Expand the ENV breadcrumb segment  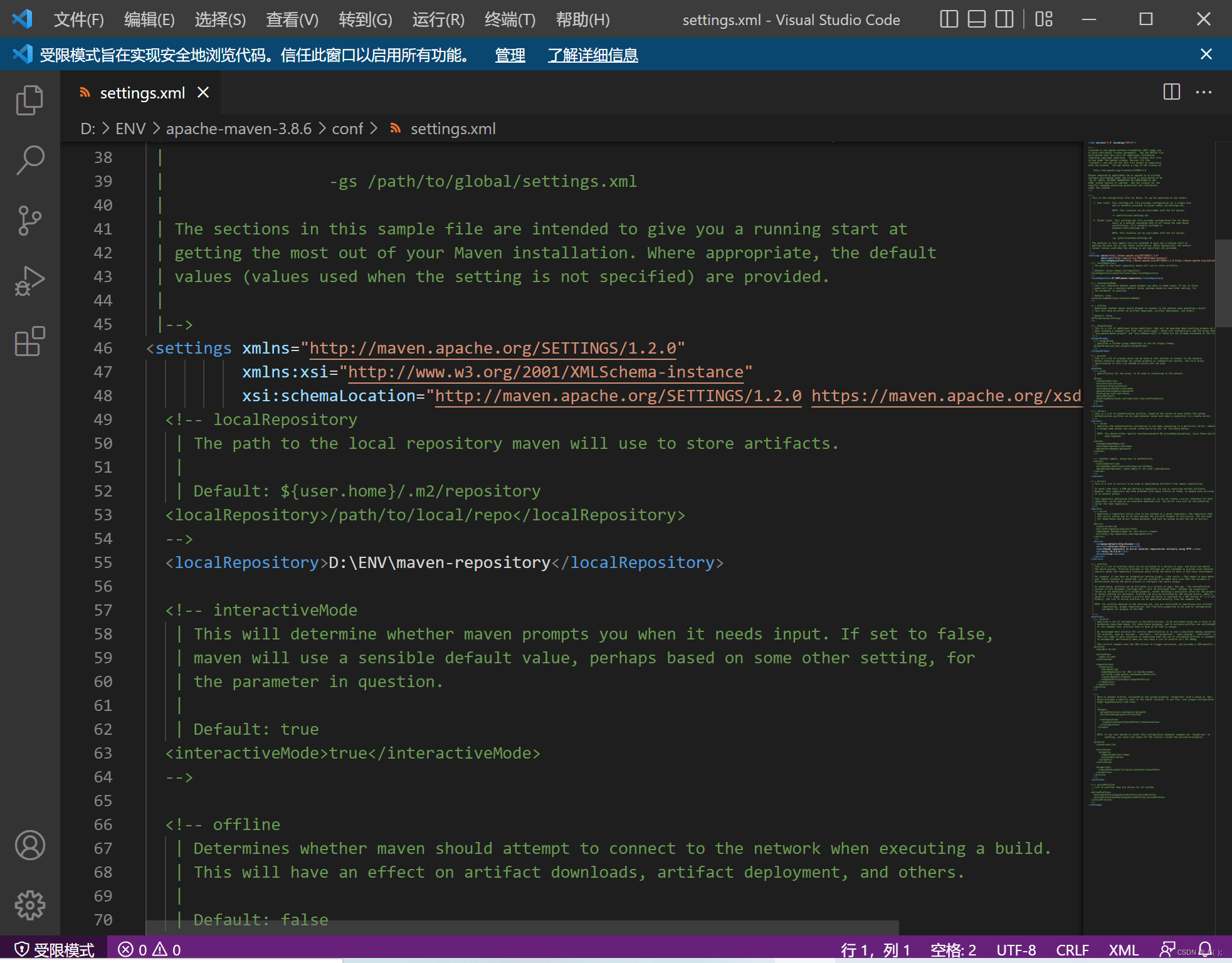click(x=130, y=129)
